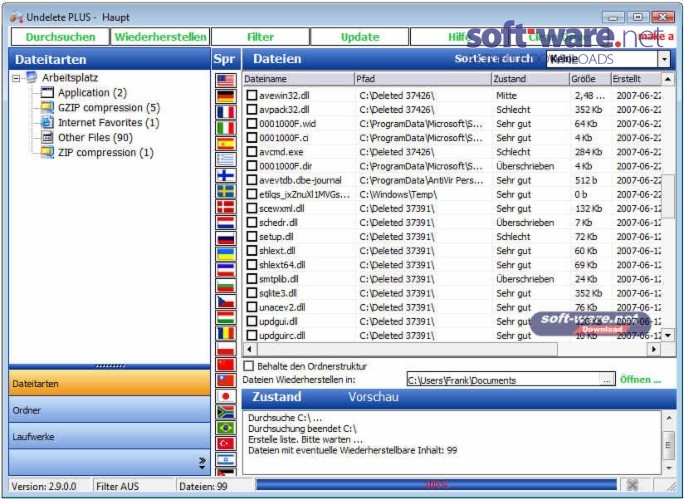Image resolution: width=684 pixels, height=500 pixels.
Task: Click the file list vertical scrollbar thumb
Action: point(668,196)
